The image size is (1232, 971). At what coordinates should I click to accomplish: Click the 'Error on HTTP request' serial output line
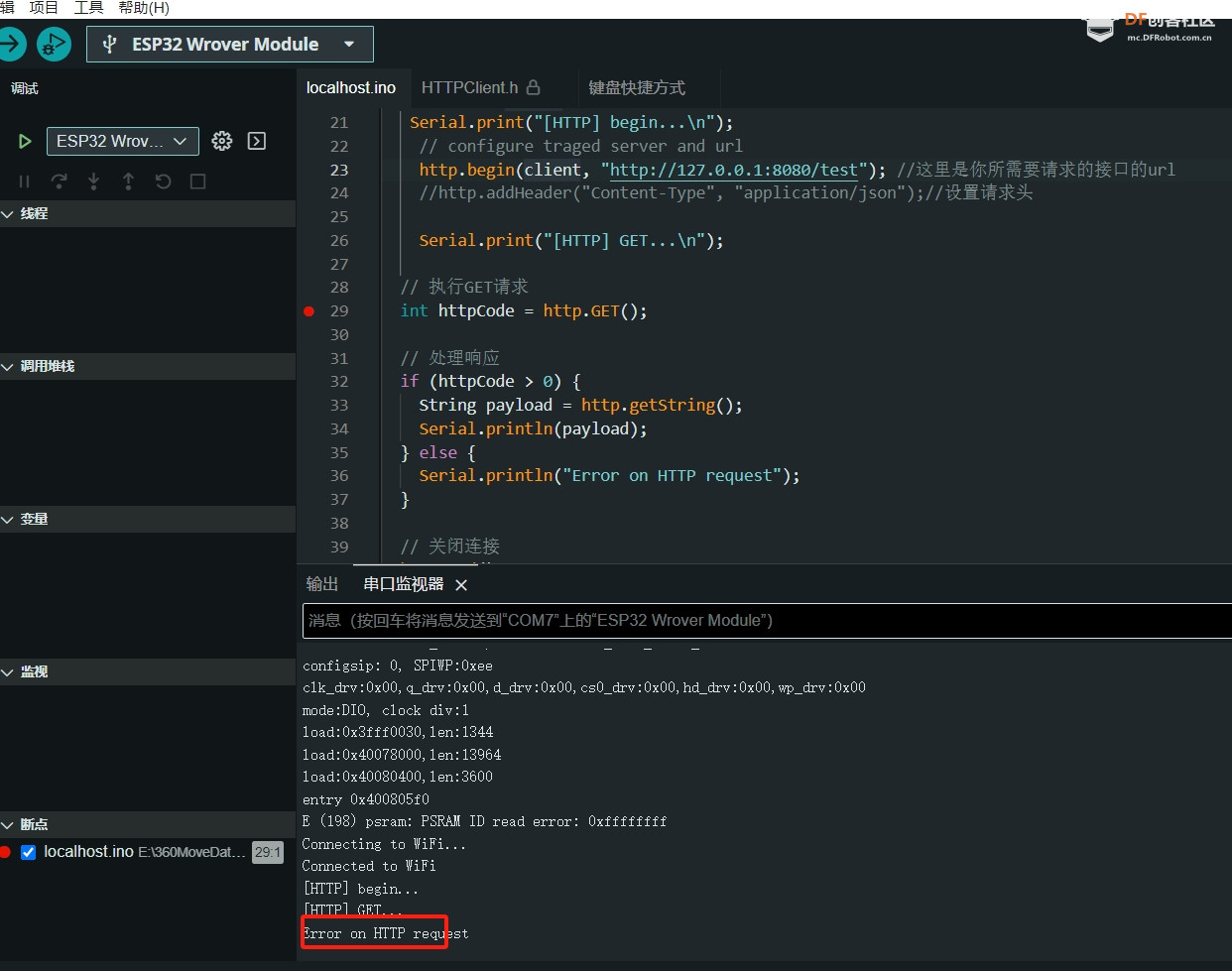(x=385, y=933)
